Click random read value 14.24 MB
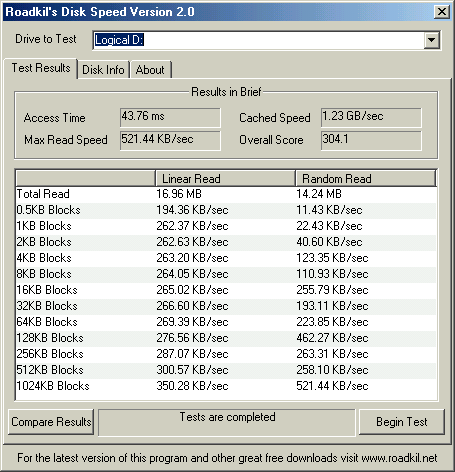Viewport: 455px width, 472px height. (x=319, y=194)
